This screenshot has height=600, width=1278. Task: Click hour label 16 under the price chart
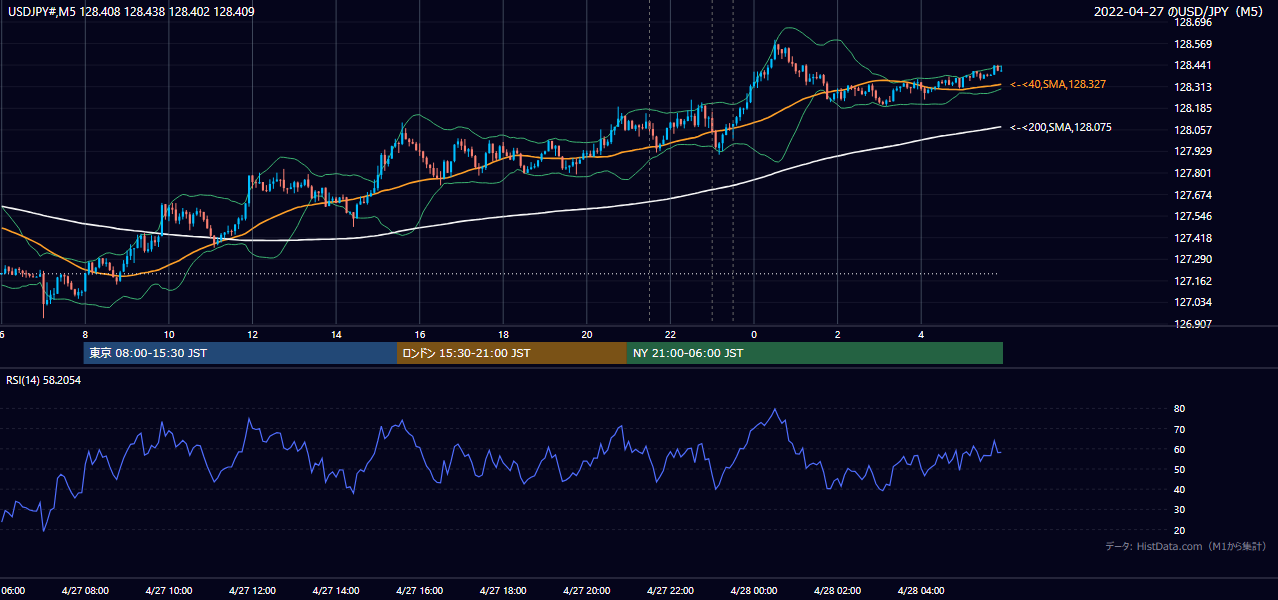click(x=420, y=335)
